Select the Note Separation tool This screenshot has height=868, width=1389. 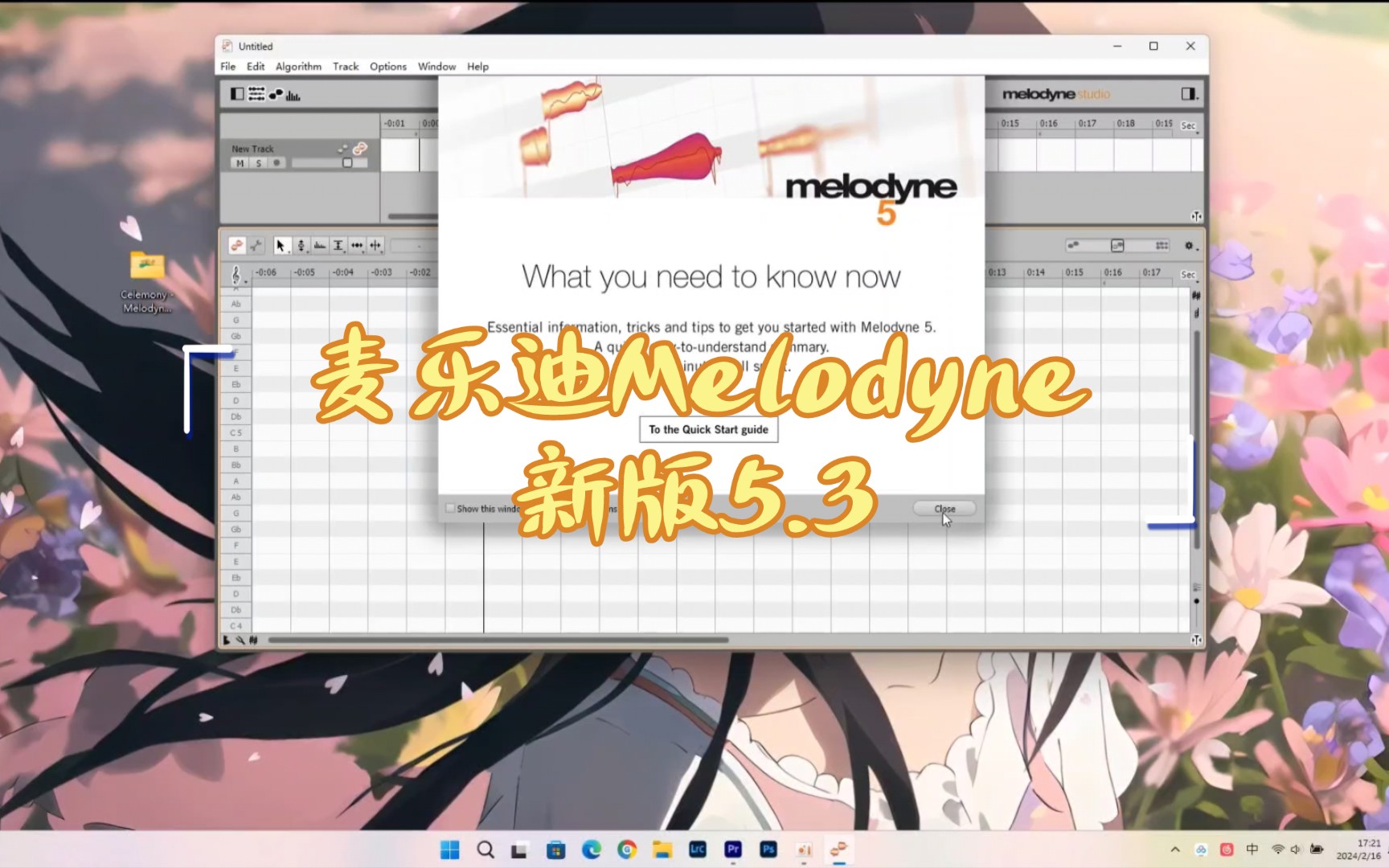tap(375, 245)
